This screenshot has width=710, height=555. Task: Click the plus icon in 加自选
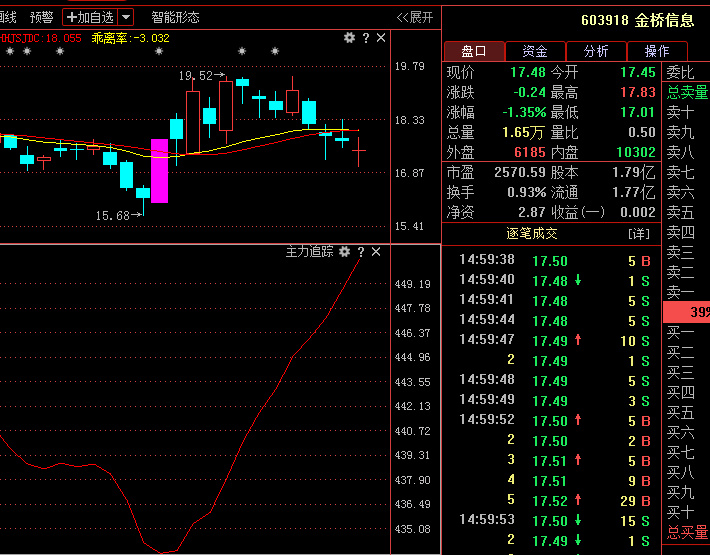pyautogui.click(x=72, y=17)
